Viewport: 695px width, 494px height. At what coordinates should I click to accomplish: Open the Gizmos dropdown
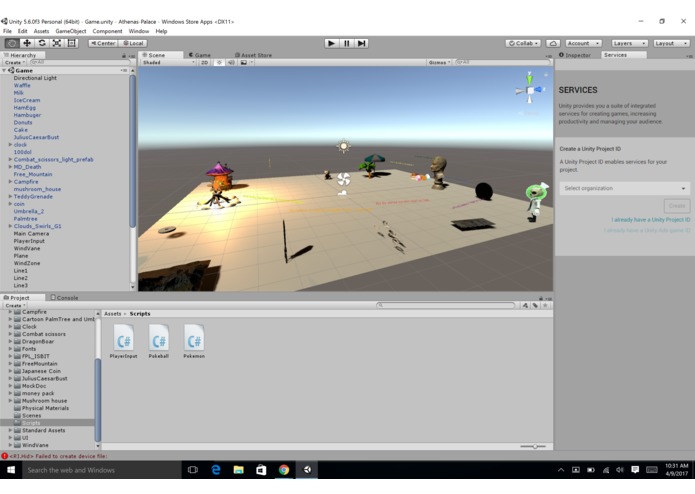[x=439, y=62]
